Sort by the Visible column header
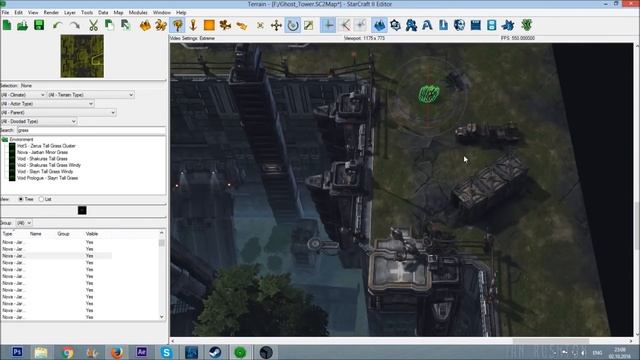This screenshot has width=640, height=360. click(92, 234)
